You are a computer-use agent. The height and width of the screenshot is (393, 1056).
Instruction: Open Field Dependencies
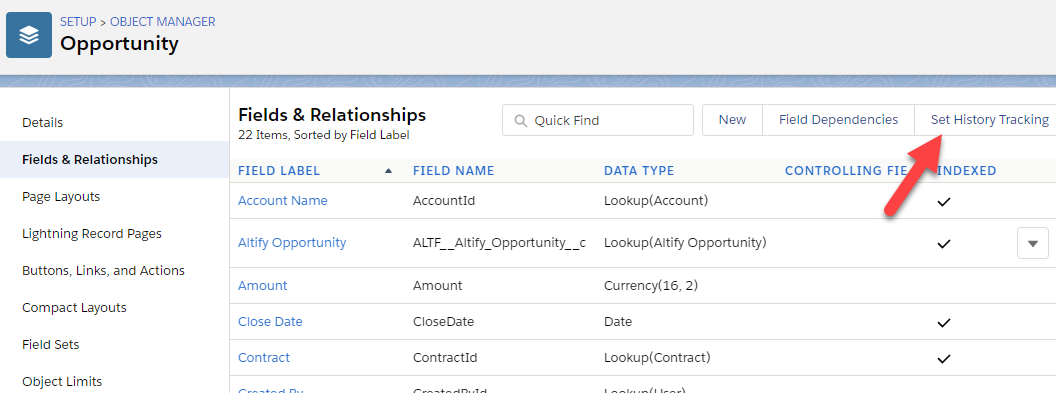pyautogui.click(x=838, y=120)
